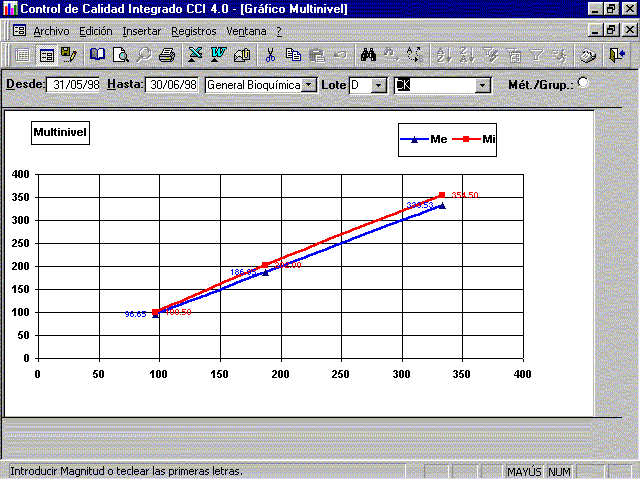Click the red Mi legend marker
Viewport: 640px width, 480px height.
pyautogui.click(x=467, y=140)
